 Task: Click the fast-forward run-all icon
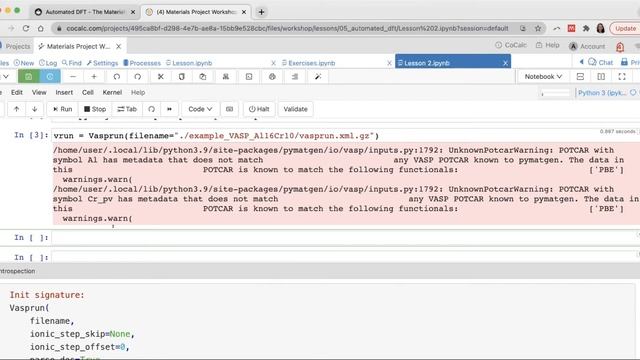click(x=169, y=109)
